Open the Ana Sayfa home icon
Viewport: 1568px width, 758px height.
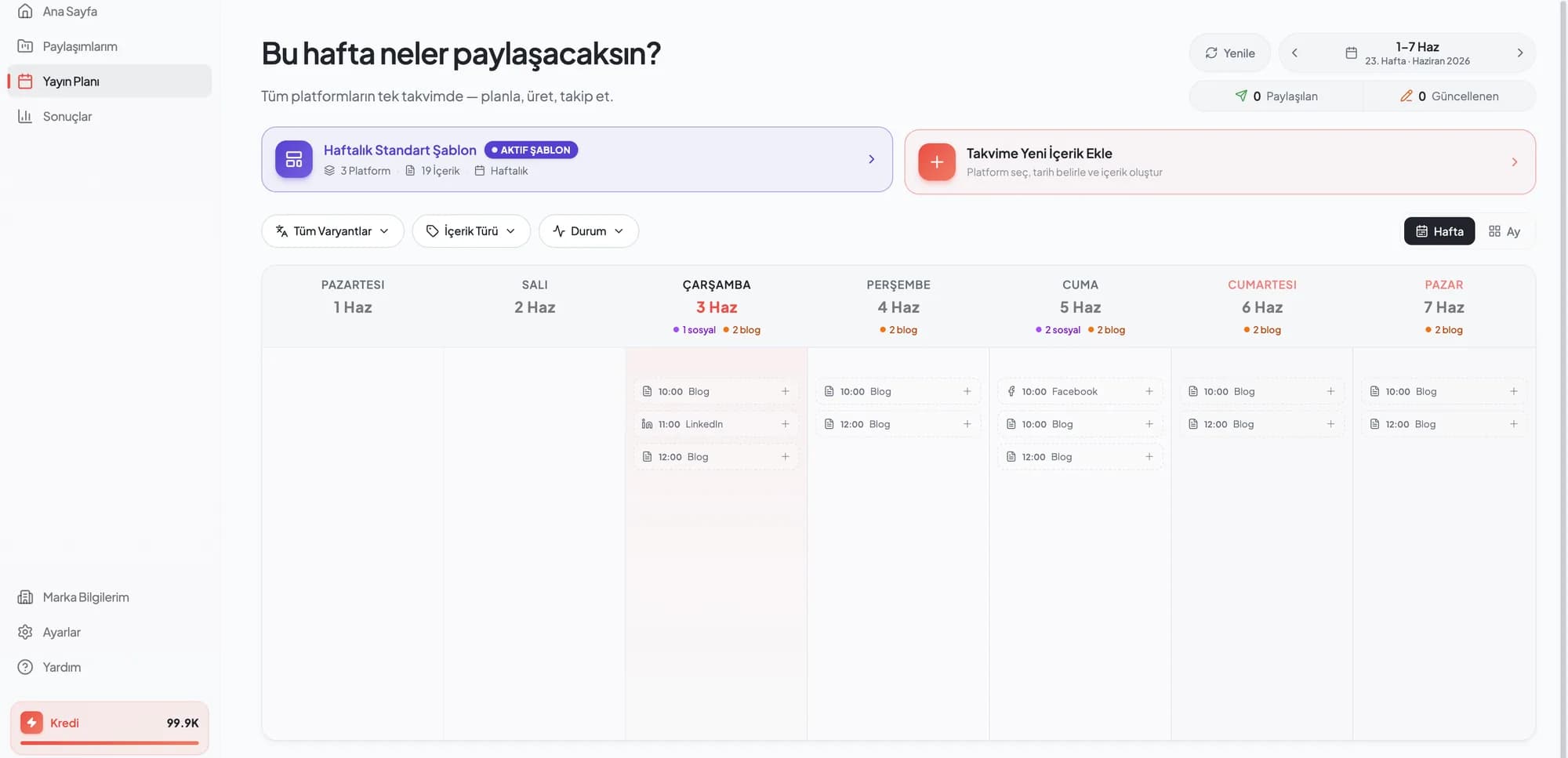tap(25, 11)
